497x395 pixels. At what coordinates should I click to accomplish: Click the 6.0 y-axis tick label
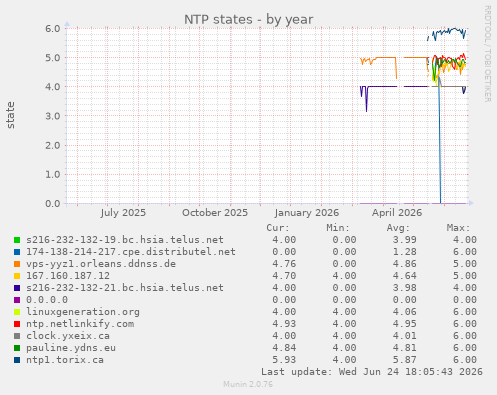click(53, 28)
